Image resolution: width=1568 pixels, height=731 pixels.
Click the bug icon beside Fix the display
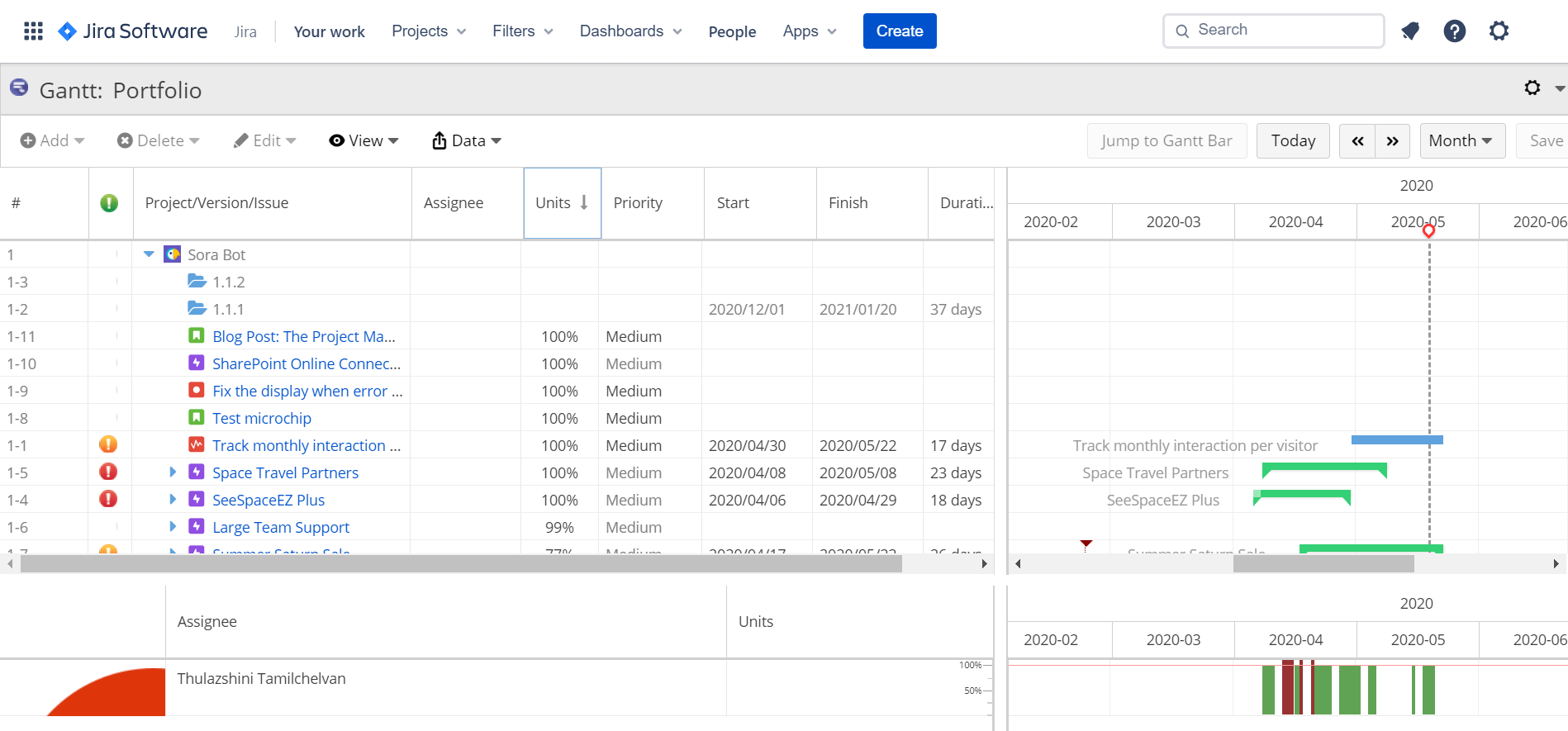[197, 390]
